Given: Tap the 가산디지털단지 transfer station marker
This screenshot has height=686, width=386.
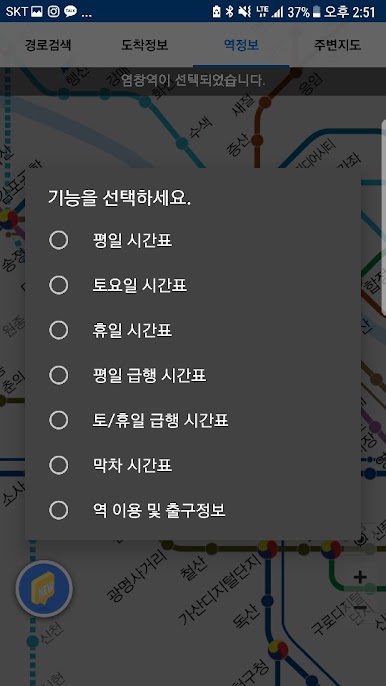Looking at the screenshot, I should point(267,549).
